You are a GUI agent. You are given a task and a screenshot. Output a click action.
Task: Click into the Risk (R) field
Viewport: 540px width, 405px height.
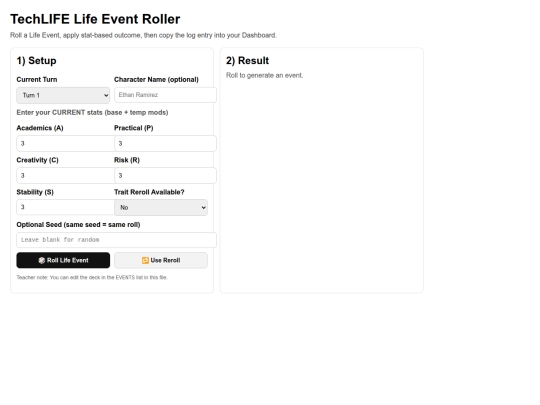(x=165, y=175)
